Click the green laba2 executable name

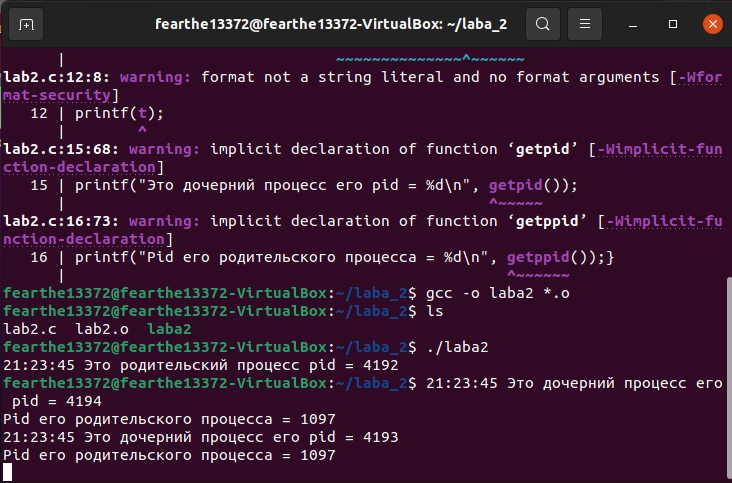click(x=169, y=329)
